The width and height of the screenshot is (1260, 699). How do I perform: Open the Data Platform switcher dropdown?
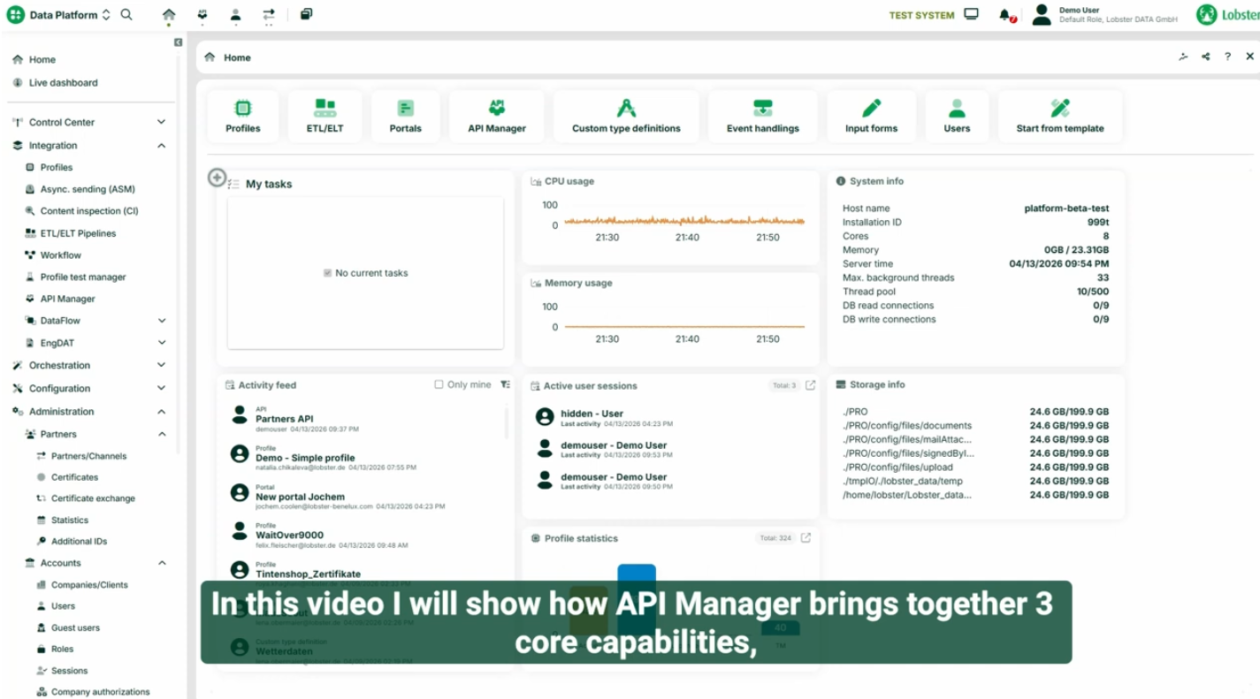(x=106, y=15)
